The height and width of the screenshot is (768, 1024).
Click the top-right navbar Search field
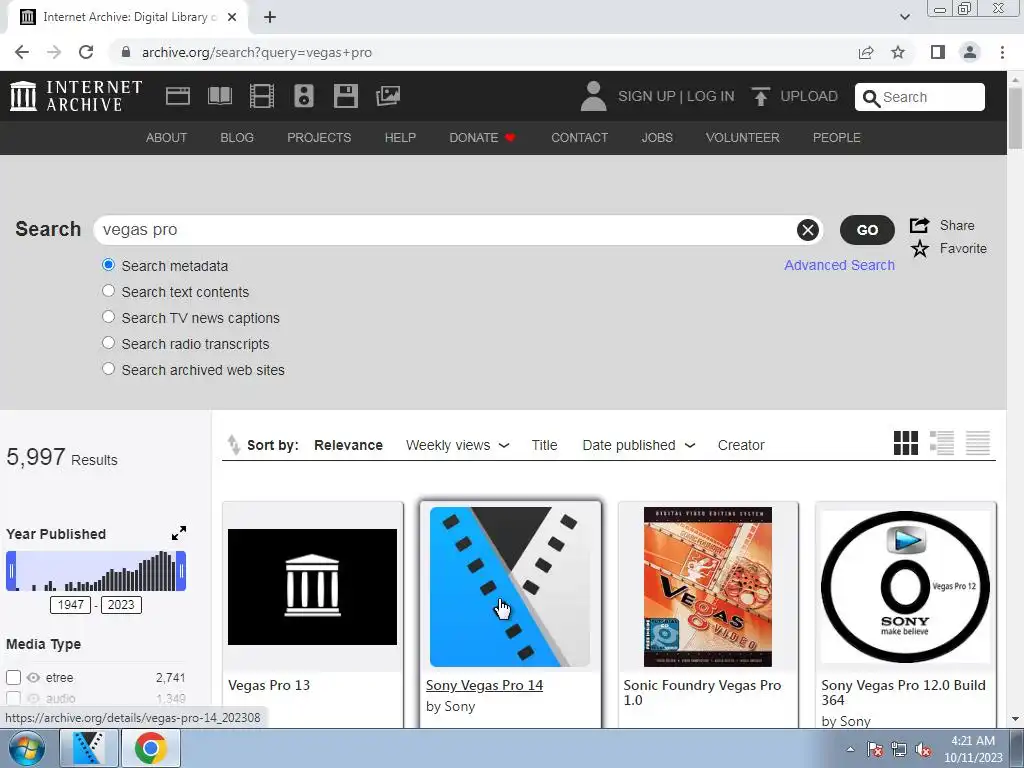click(x=920, y=97)
